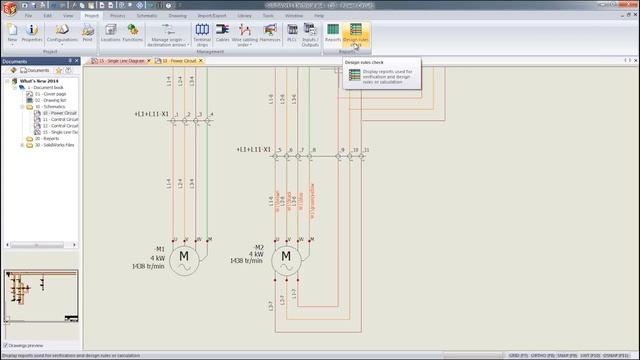Click Design rules check button
The width and height of the screenshot is (640, 360).
coord(356,35)
